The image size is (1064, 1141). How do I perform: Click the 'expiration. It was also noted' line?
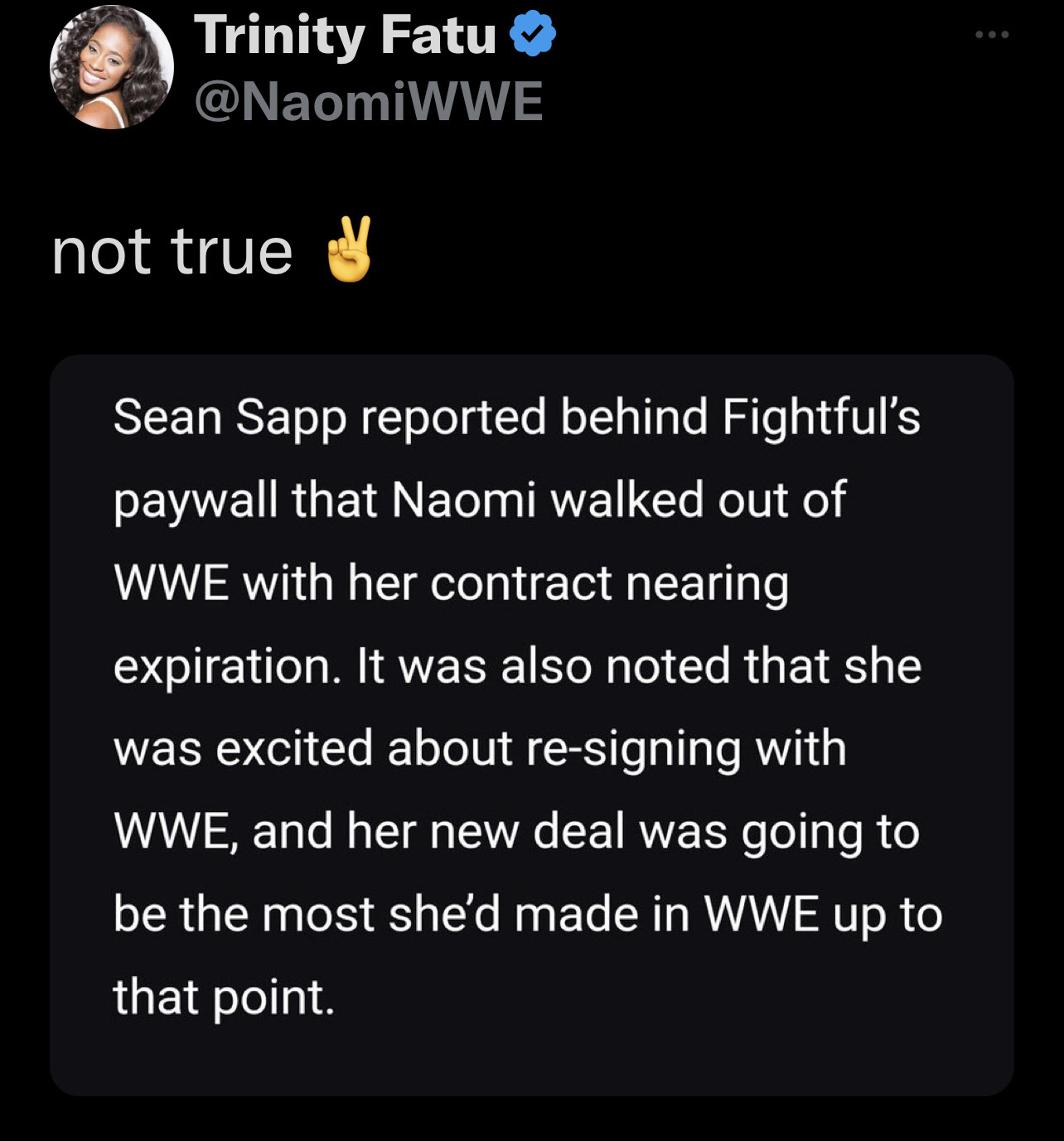pos(517,666)
